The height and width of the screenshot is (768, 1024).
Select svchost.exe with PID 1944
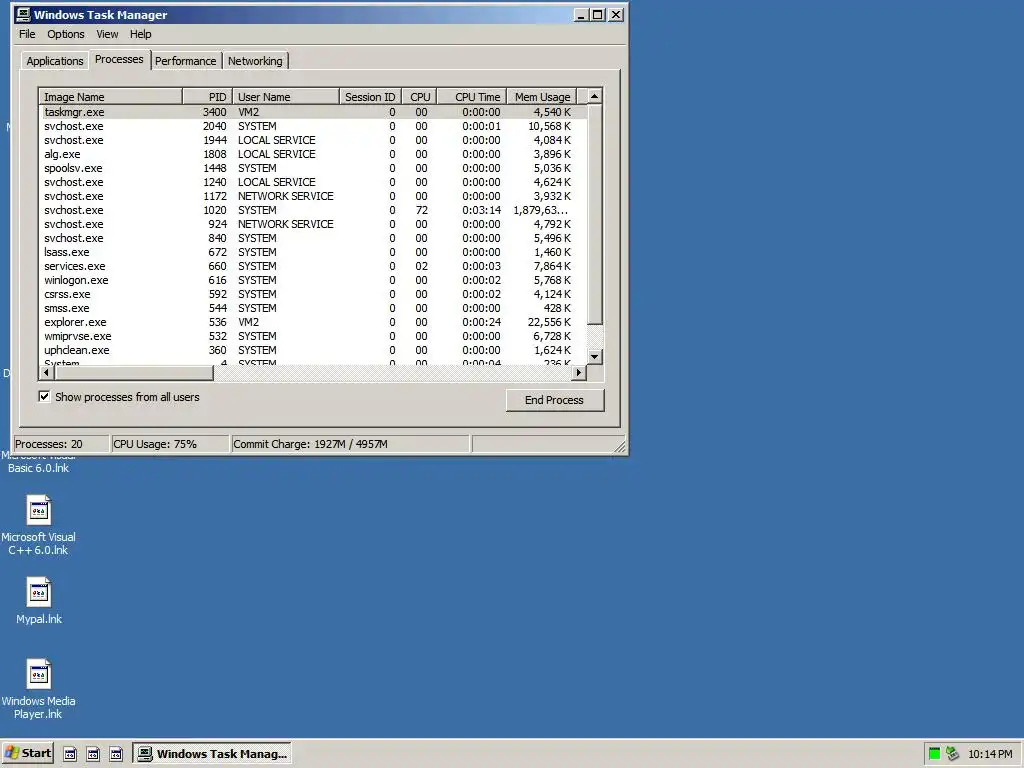313,140
